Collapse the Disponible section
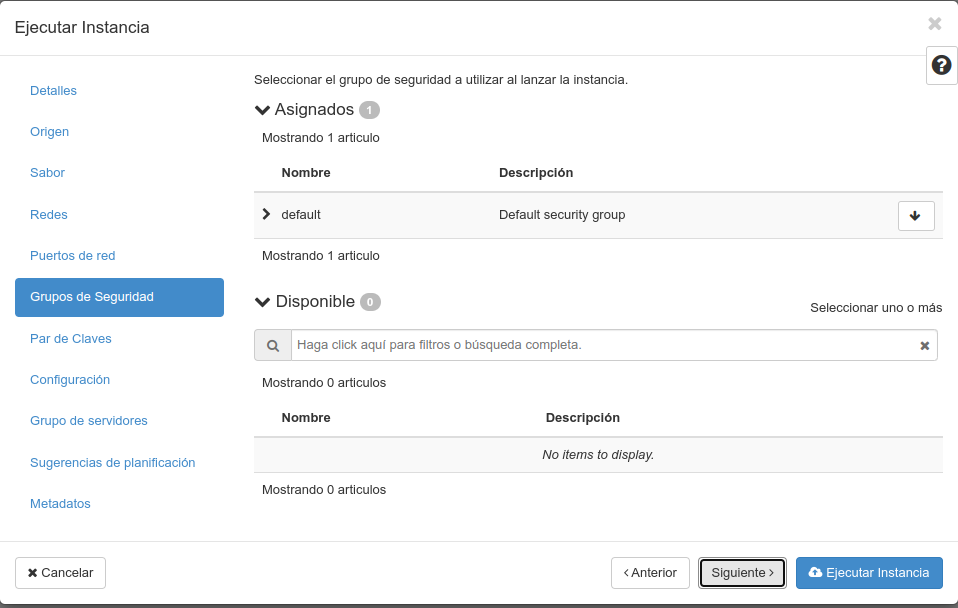Screen dimensions: 958x608 click(262, 301)
